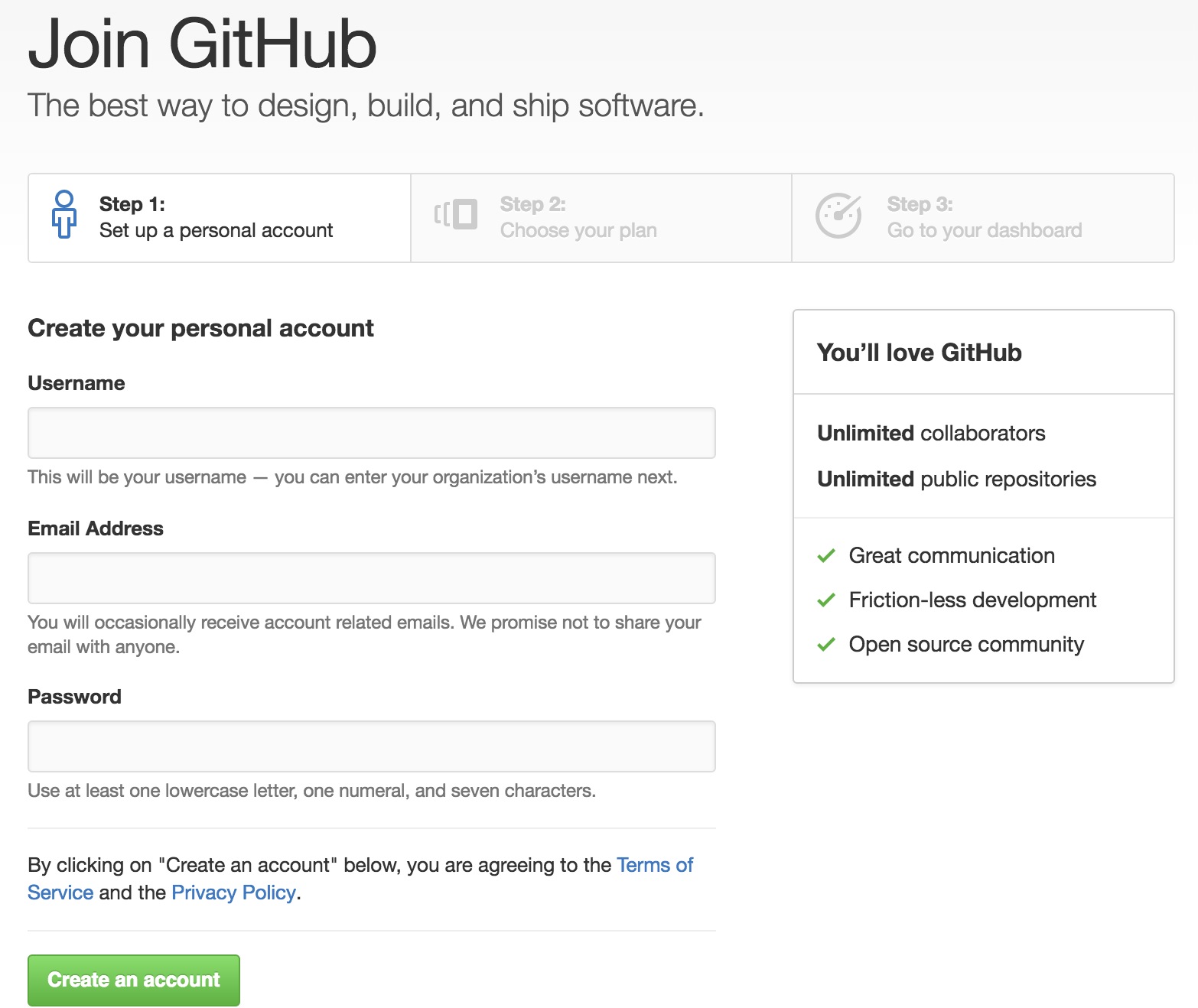Viewport: 1198px width, 1008px height.
Task: Focus the Email Address input field
Action: [x=372, y=578]
